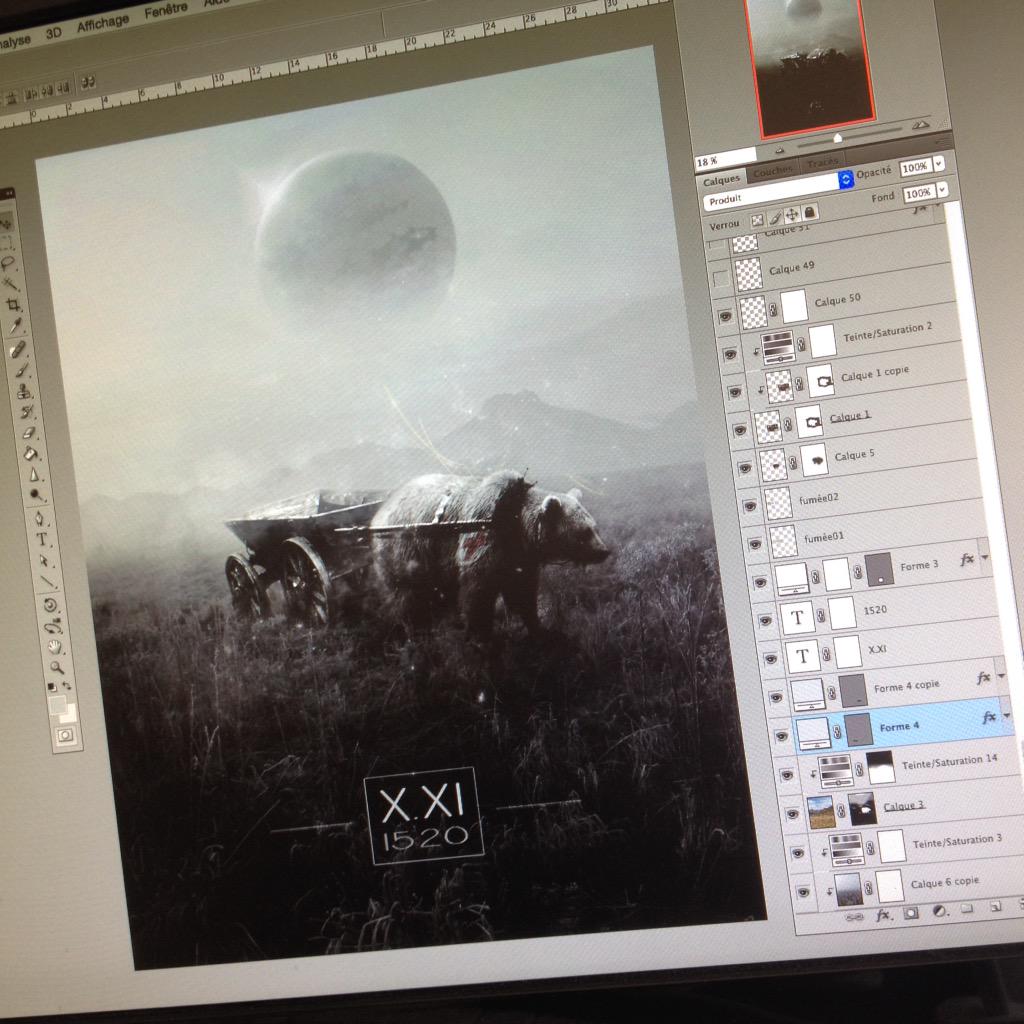Expand Forme 3 layer effects arrow

(x=984, y=558)
